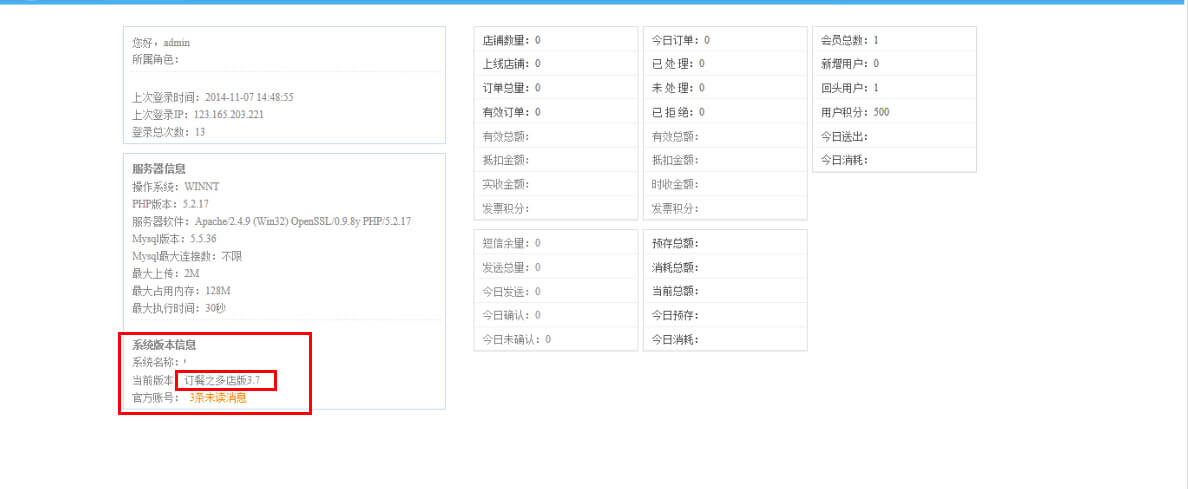Click the 今日未确认 unconfirmed today row
The width and height of the screenshot is (1188, 489).
pos(556,339)
